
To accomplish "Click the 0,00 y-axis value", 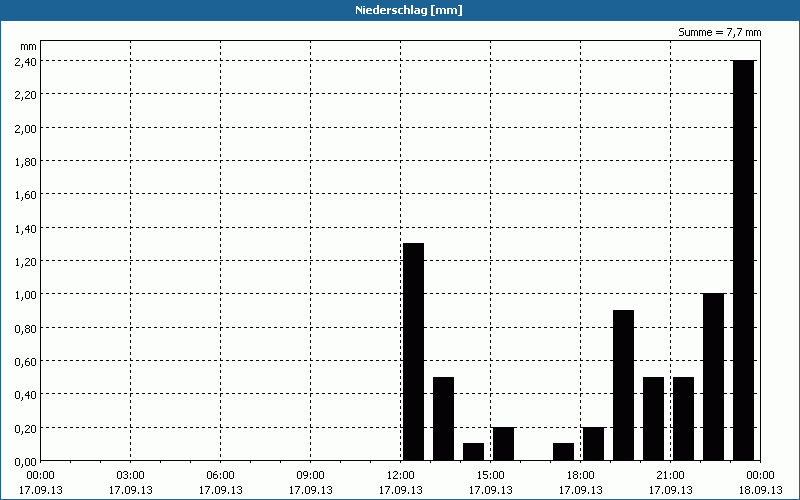I will point(26,461).
